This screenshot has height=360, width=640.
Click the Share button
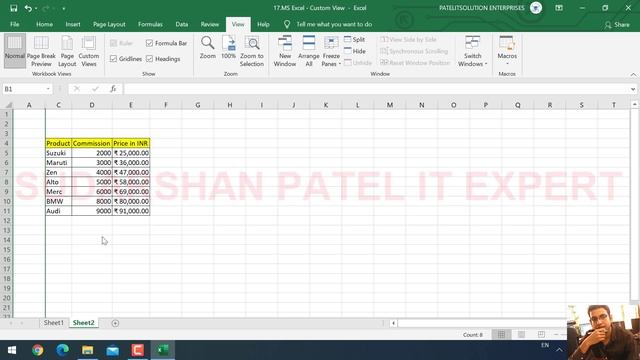(617, 25)
